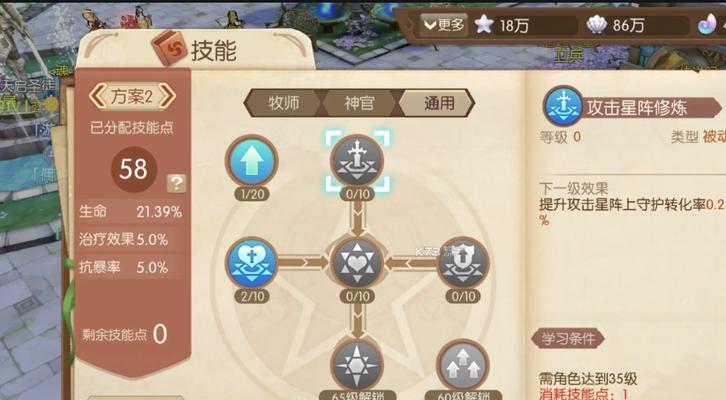The image size is (726, 400).
Task: Click the 技能 book icon in header
Action: tap(169, 48)
